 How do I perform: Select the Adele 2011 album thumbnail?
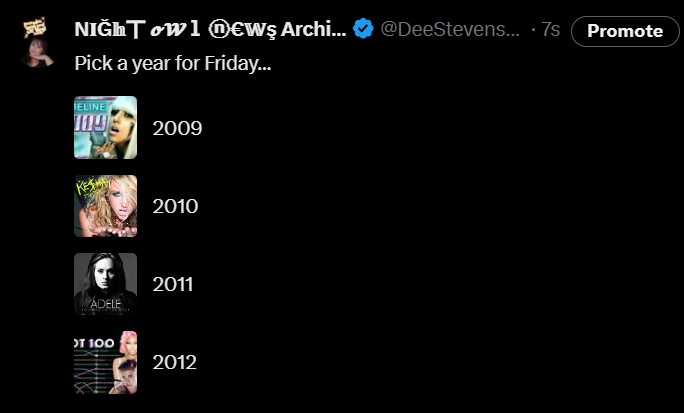pyautogui.click(x=105, y=284)
